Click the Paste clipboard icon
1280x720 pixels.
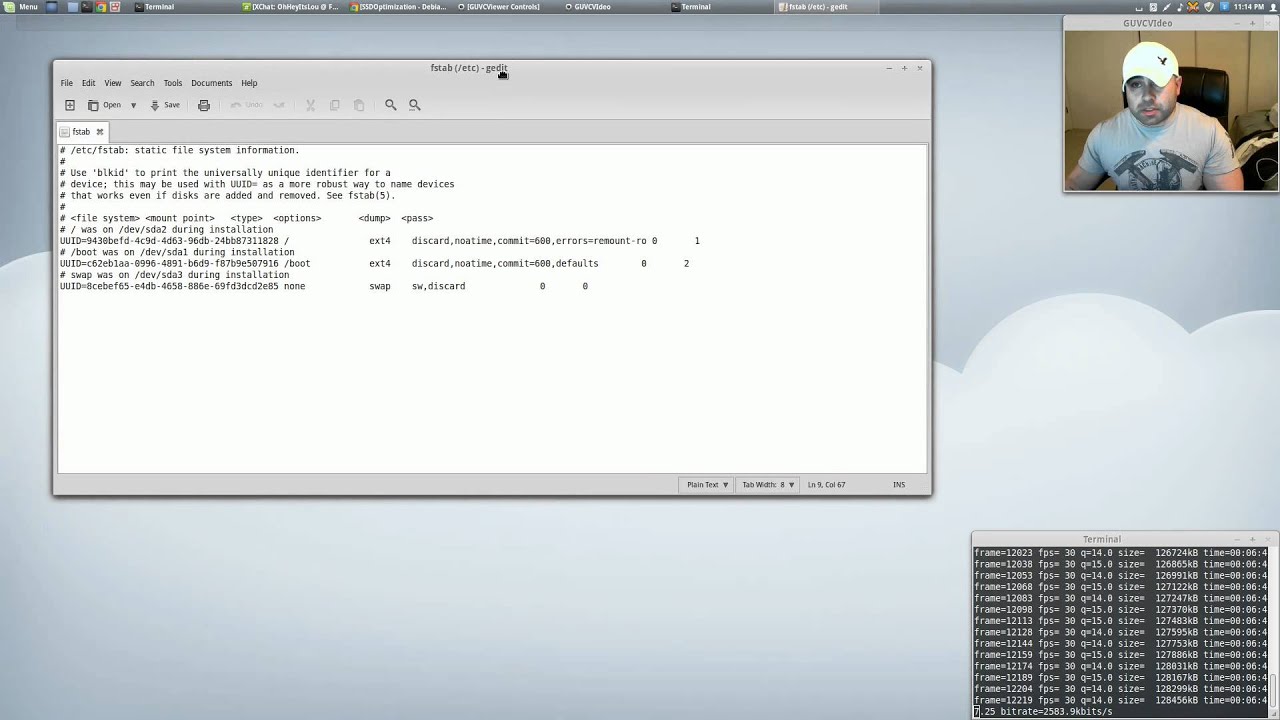click(x=359, y=105)
